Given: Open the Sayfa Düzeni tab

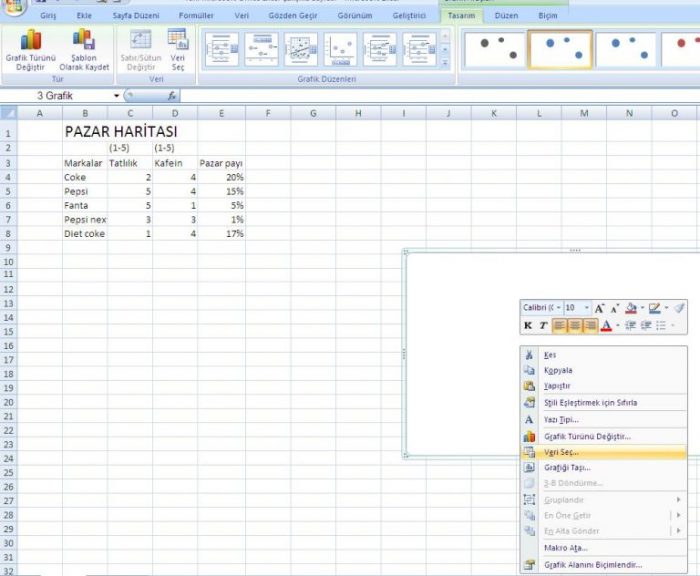Looking at the screenshot, I should pos(136,16).
